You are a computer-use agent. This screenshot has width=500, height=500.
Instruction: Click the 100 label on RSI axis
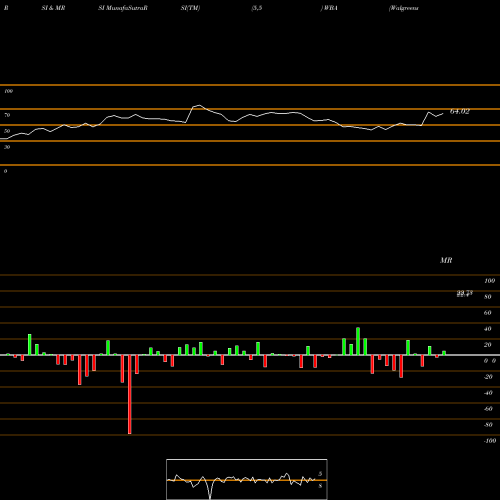tap(8, 91)
